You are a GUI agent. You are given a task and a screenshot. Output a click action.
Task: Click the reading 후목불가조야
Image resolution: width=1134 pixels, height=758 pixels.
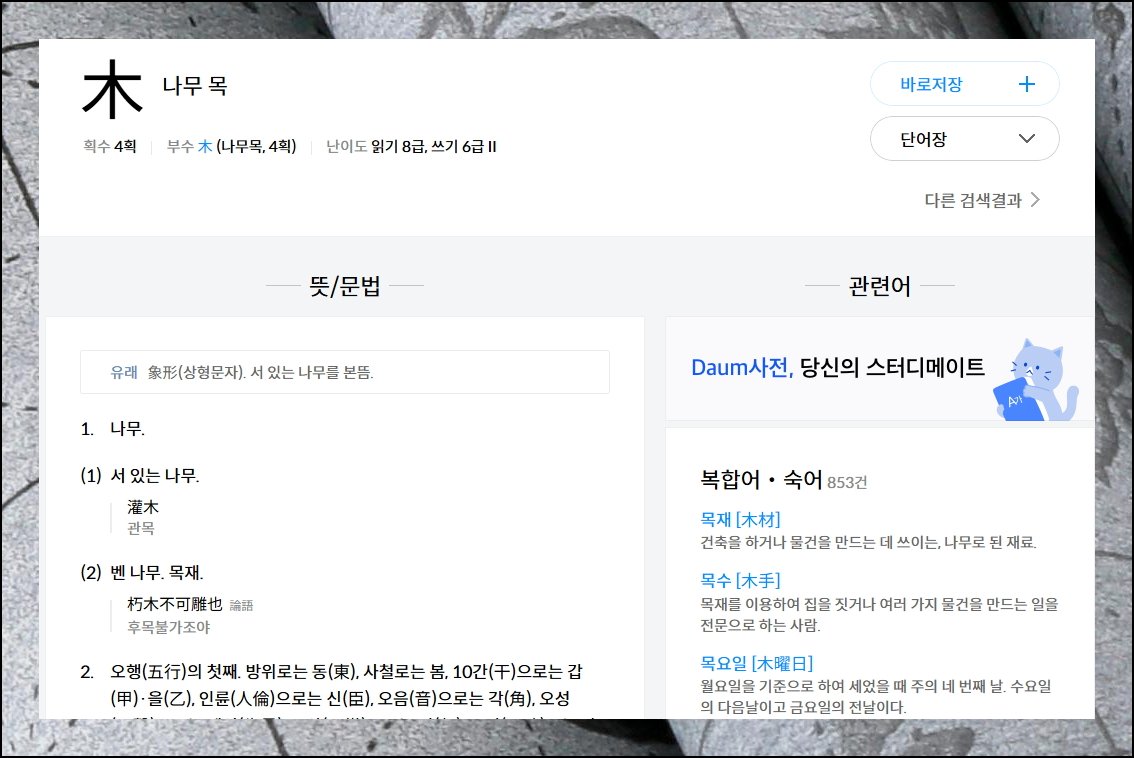[169, 627]
